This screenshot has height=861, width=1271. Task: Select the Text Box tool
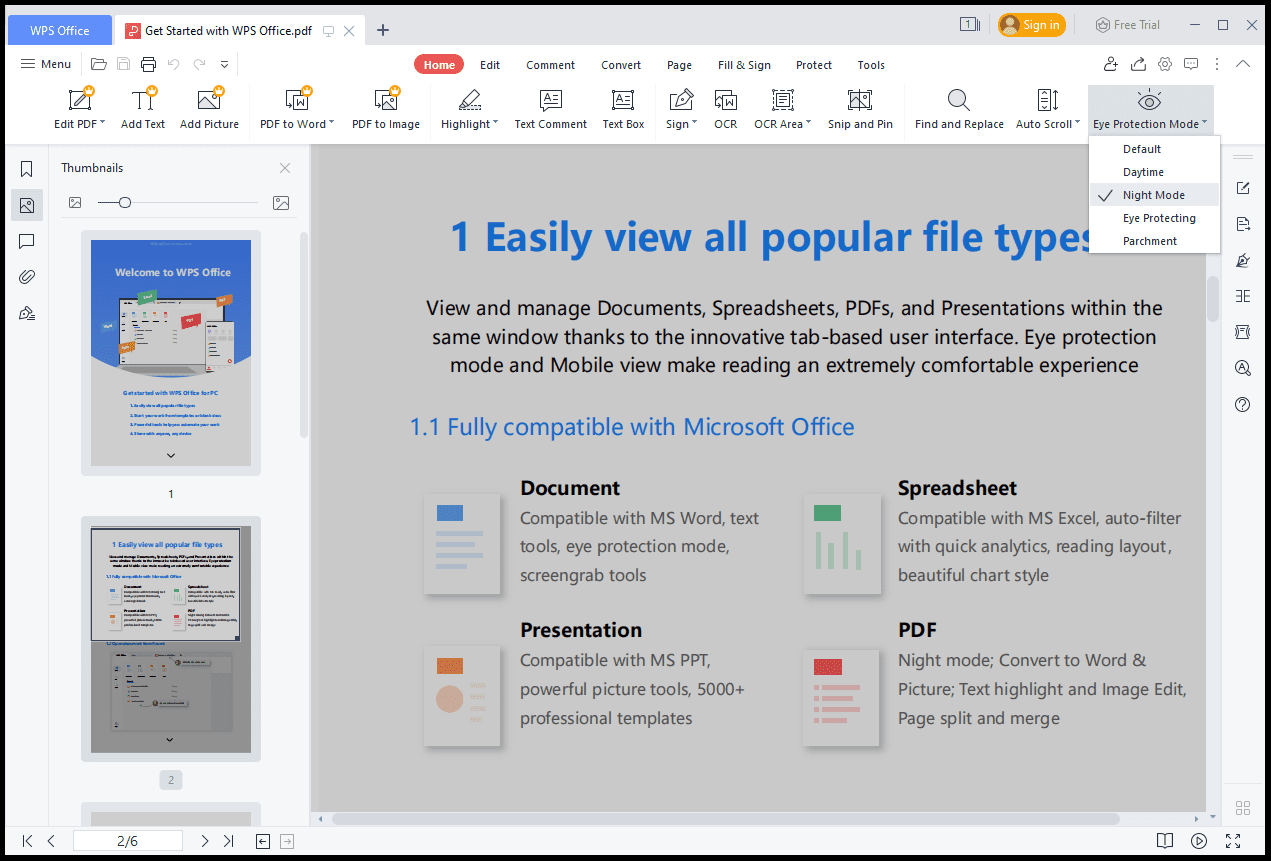(623, 109)
